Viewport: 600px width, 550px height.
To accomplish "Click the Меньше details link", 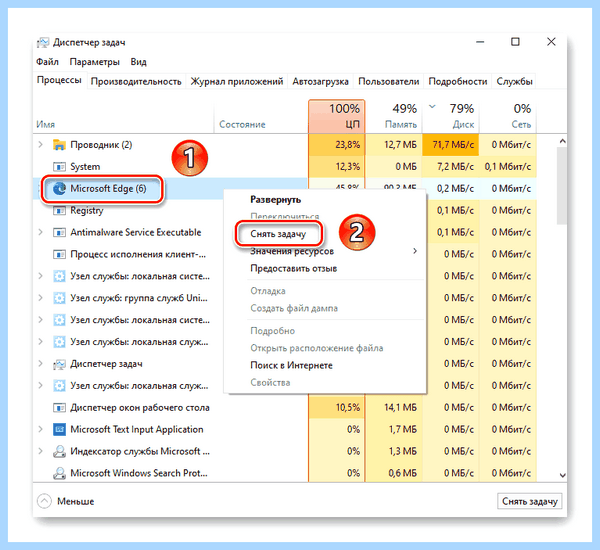I will pyautogui.click(x=75, y=501).
